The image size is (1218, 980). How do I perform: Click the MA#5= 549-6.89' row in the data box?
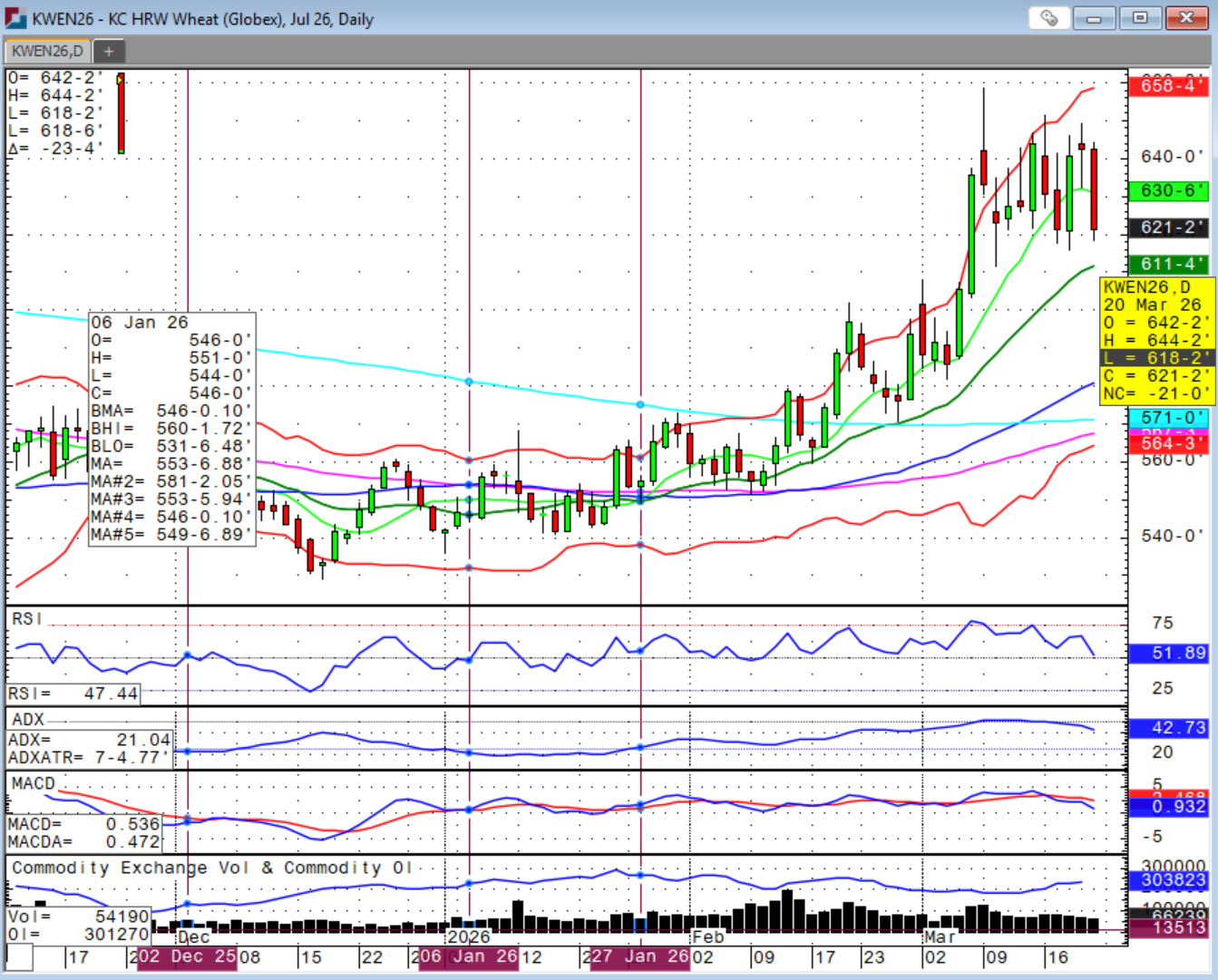pos(171,535)
